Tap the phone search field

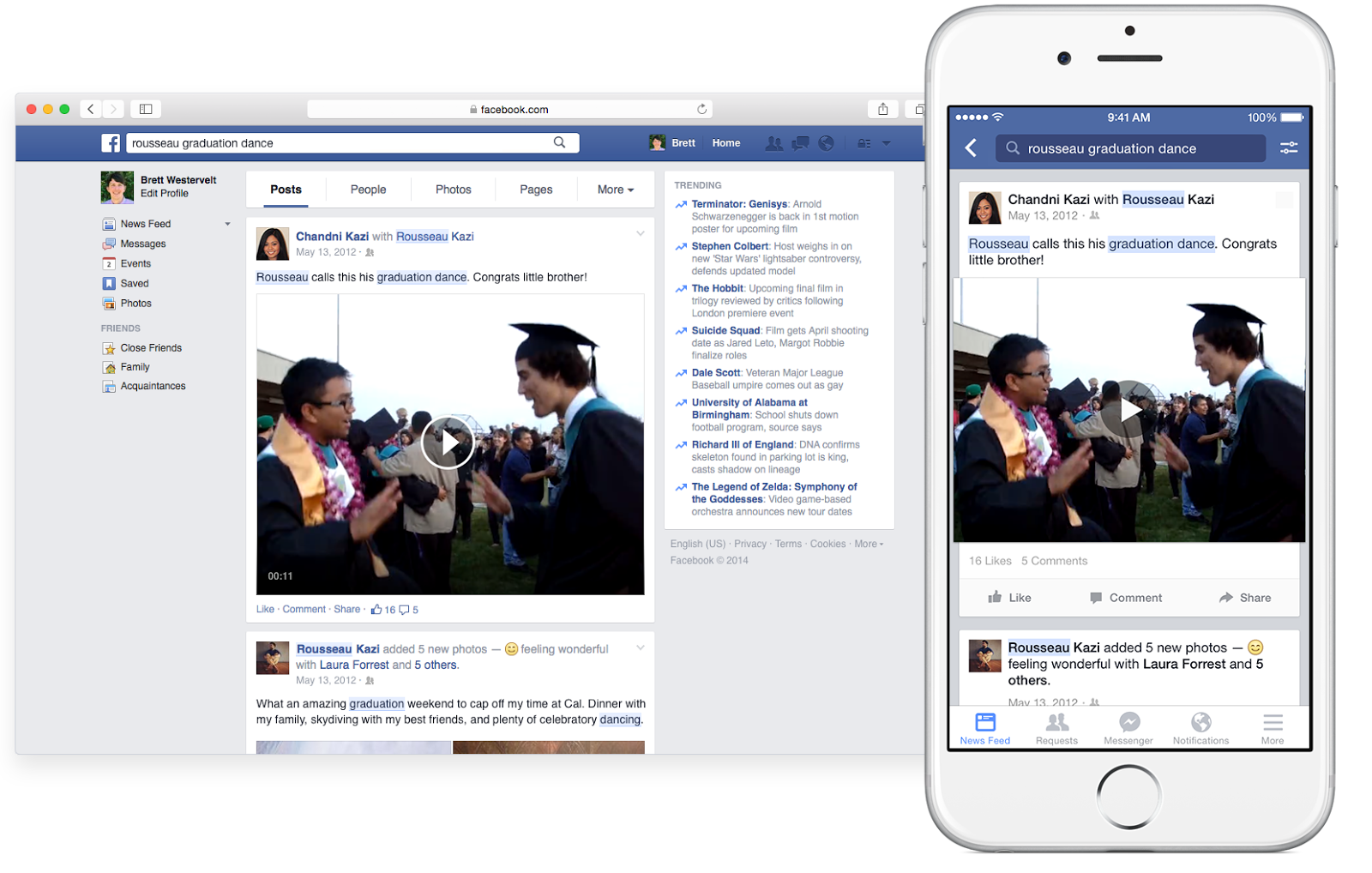coord(1130,148)
